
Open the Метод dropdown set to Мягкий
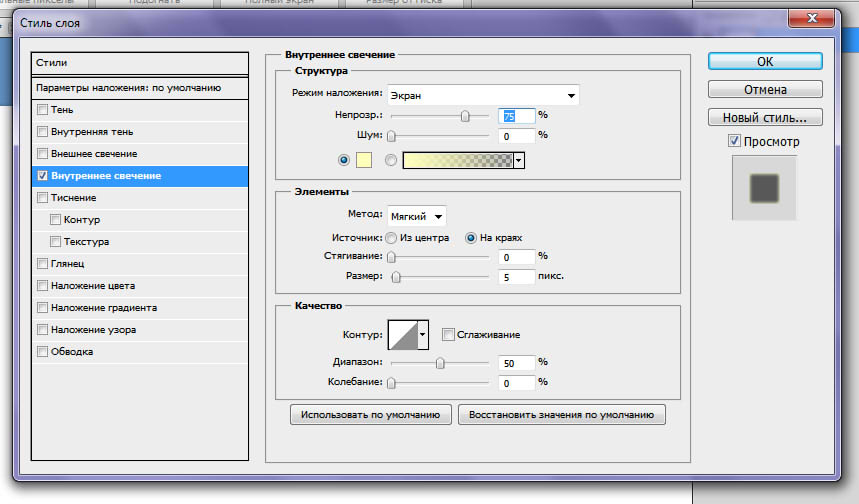pyautogui.click(x=416, y=216)
